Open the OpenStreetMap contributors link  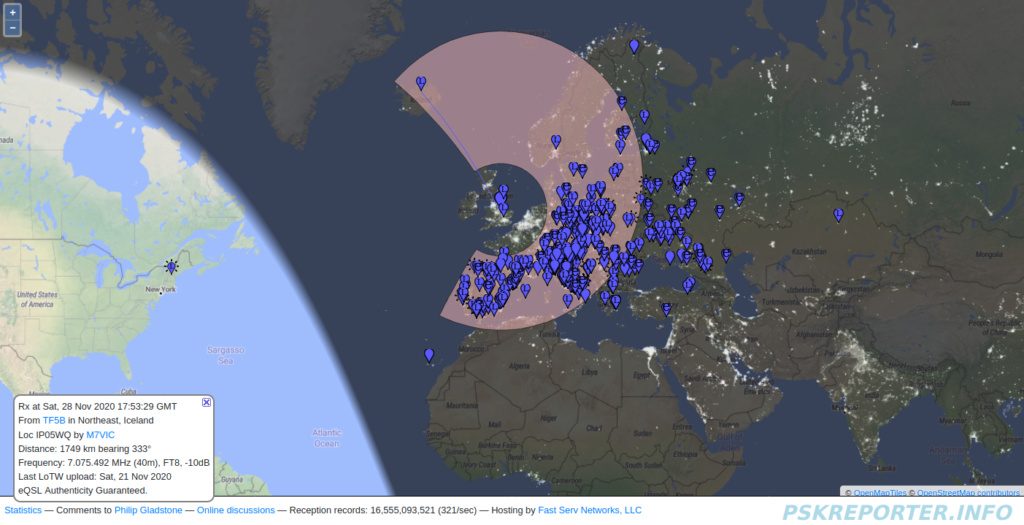point(968,493)
